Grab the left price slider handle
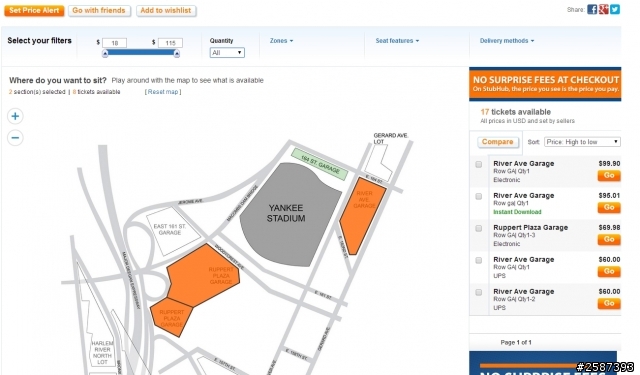Screen dimensions: 640x375 point(105,53)
